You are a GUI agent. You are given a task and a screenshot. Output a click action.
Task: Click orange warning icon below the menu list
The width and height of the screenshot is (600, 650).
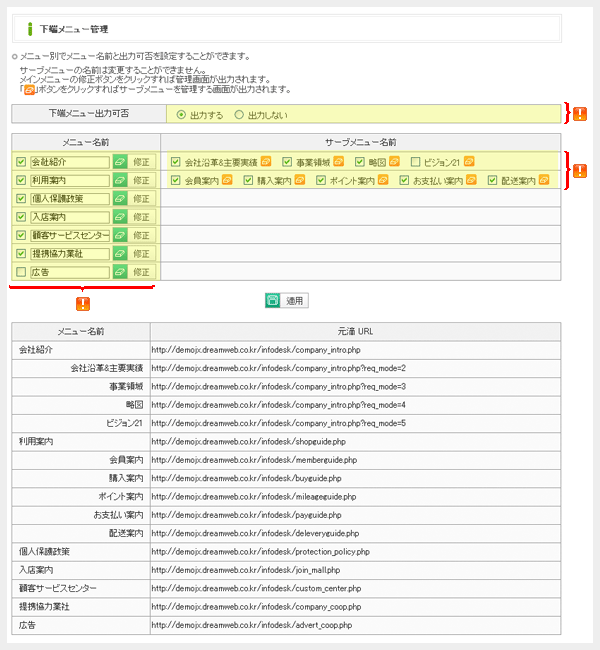pos(83,303)
